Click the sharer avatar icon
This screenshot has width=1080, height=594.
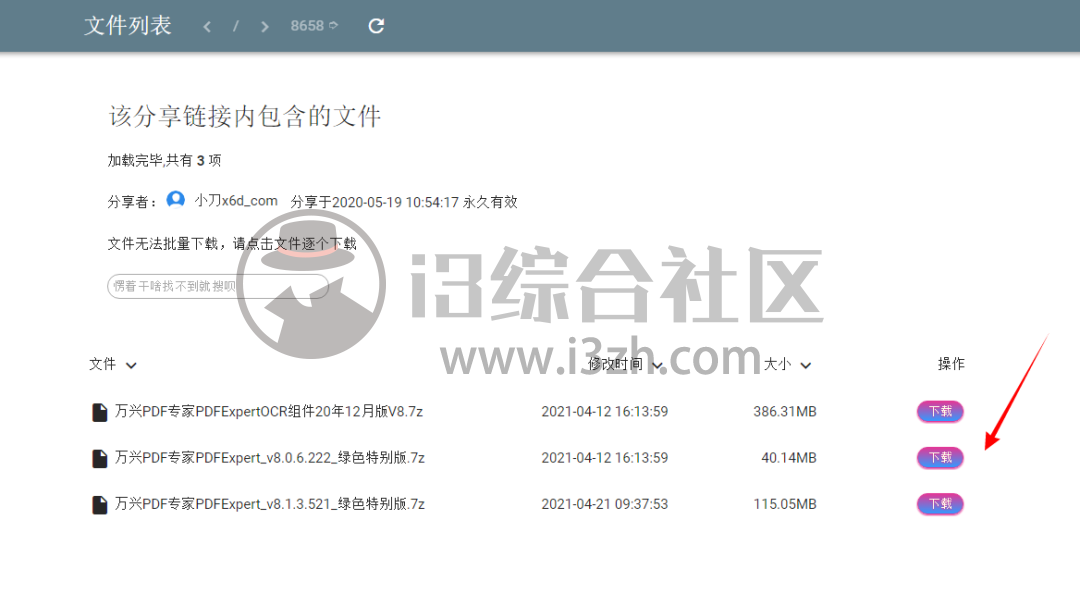(176, 200)
